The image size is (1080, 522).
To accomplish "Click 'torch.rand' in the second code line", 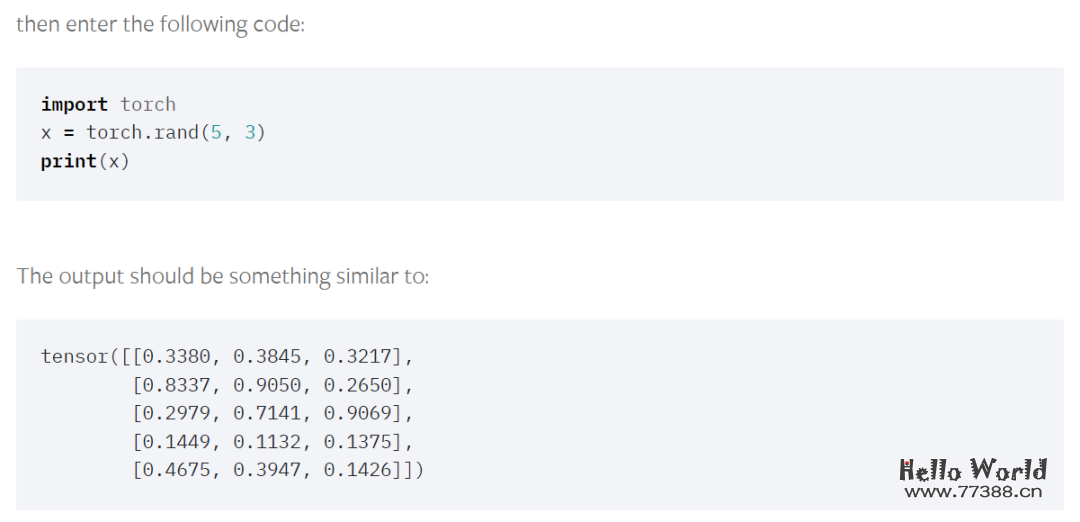I will pos(143,132).
